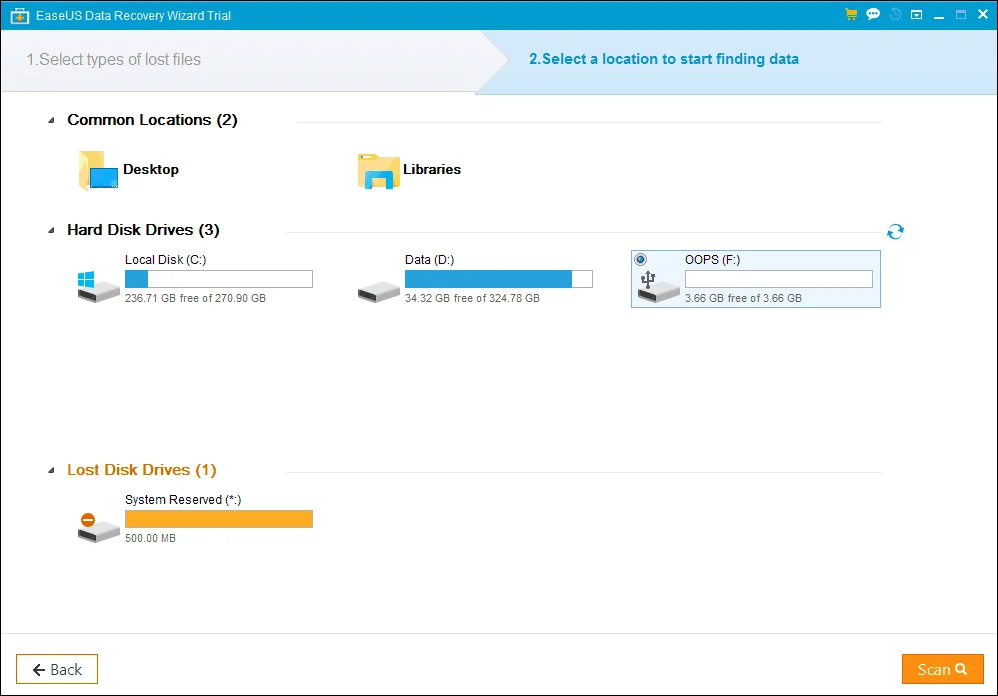Click the EaseUS app logo icon
The image size is (998, 696).
20,15
